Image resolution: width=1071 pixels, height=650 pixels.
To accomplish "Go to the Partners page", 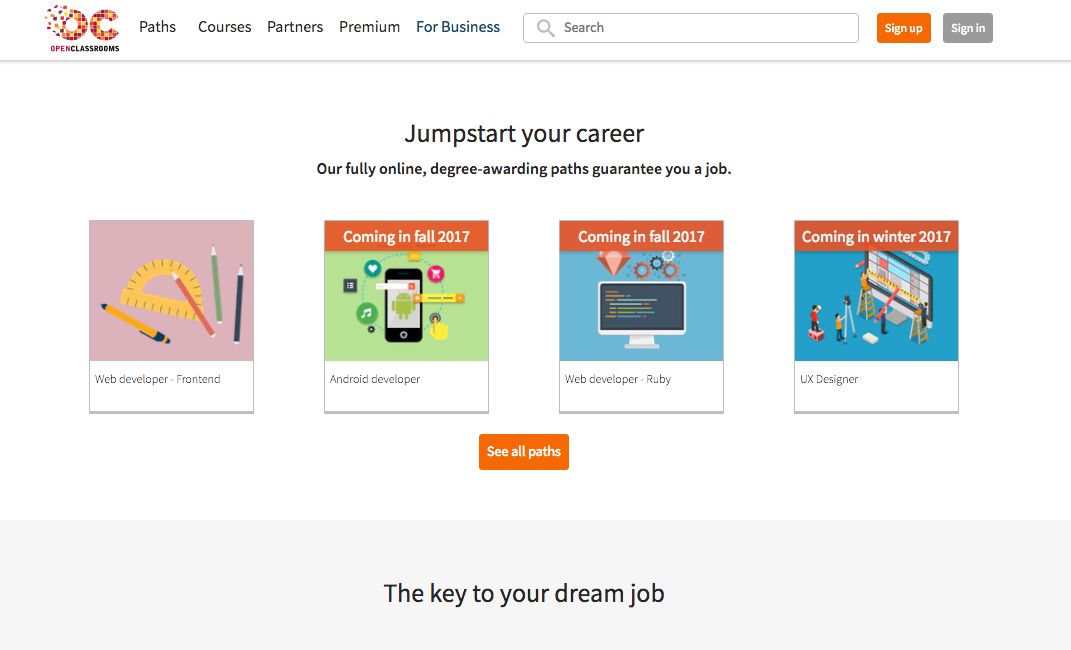I will (294, 27).
